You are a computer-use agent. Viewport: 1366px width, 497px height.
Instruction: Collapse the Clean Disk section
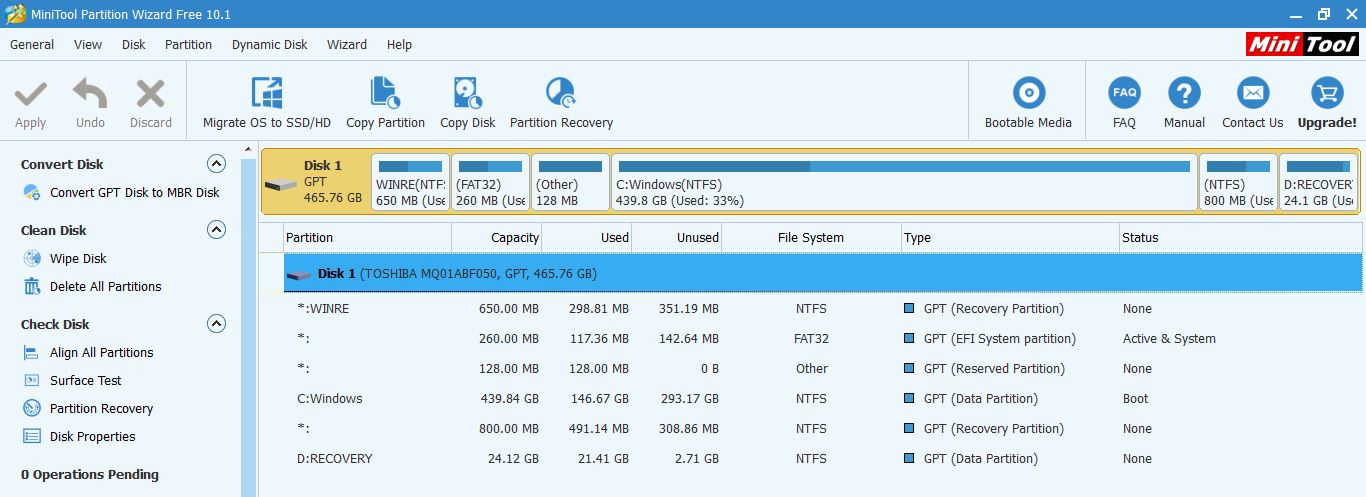click(216, 230)
